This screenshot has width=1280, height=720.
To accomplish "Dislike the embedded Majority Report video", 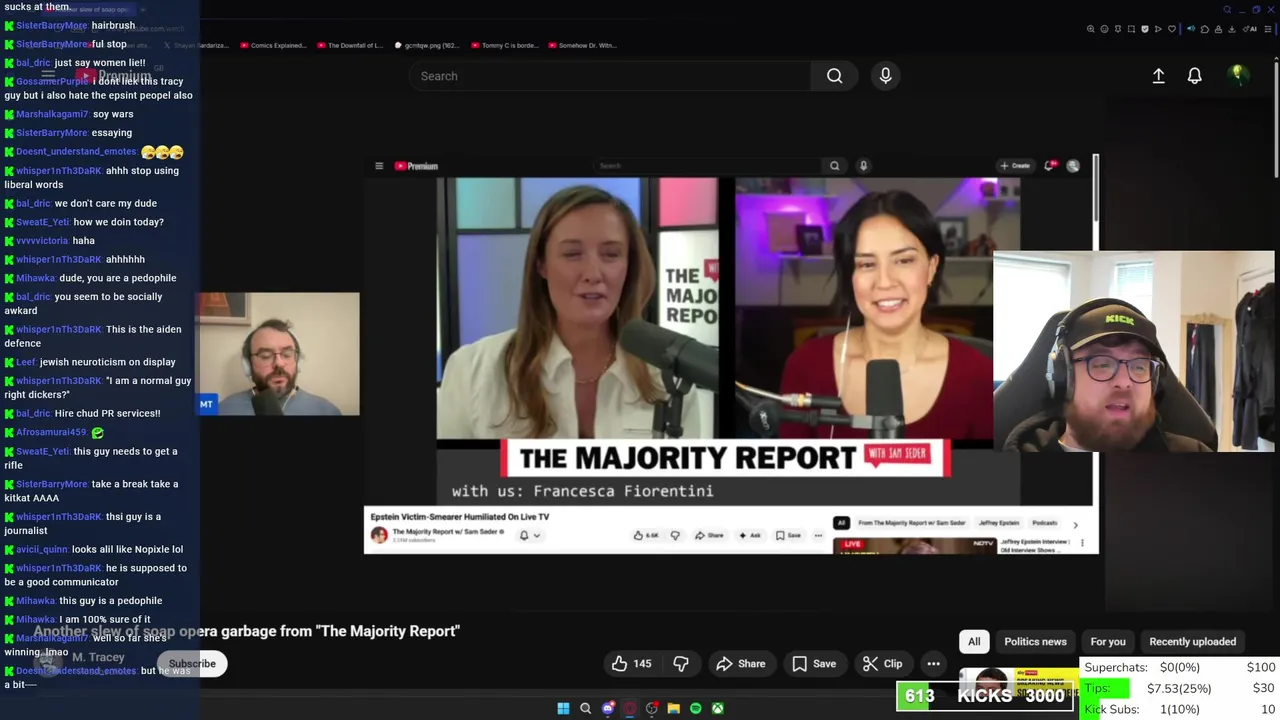I will [x=675, y=535].
